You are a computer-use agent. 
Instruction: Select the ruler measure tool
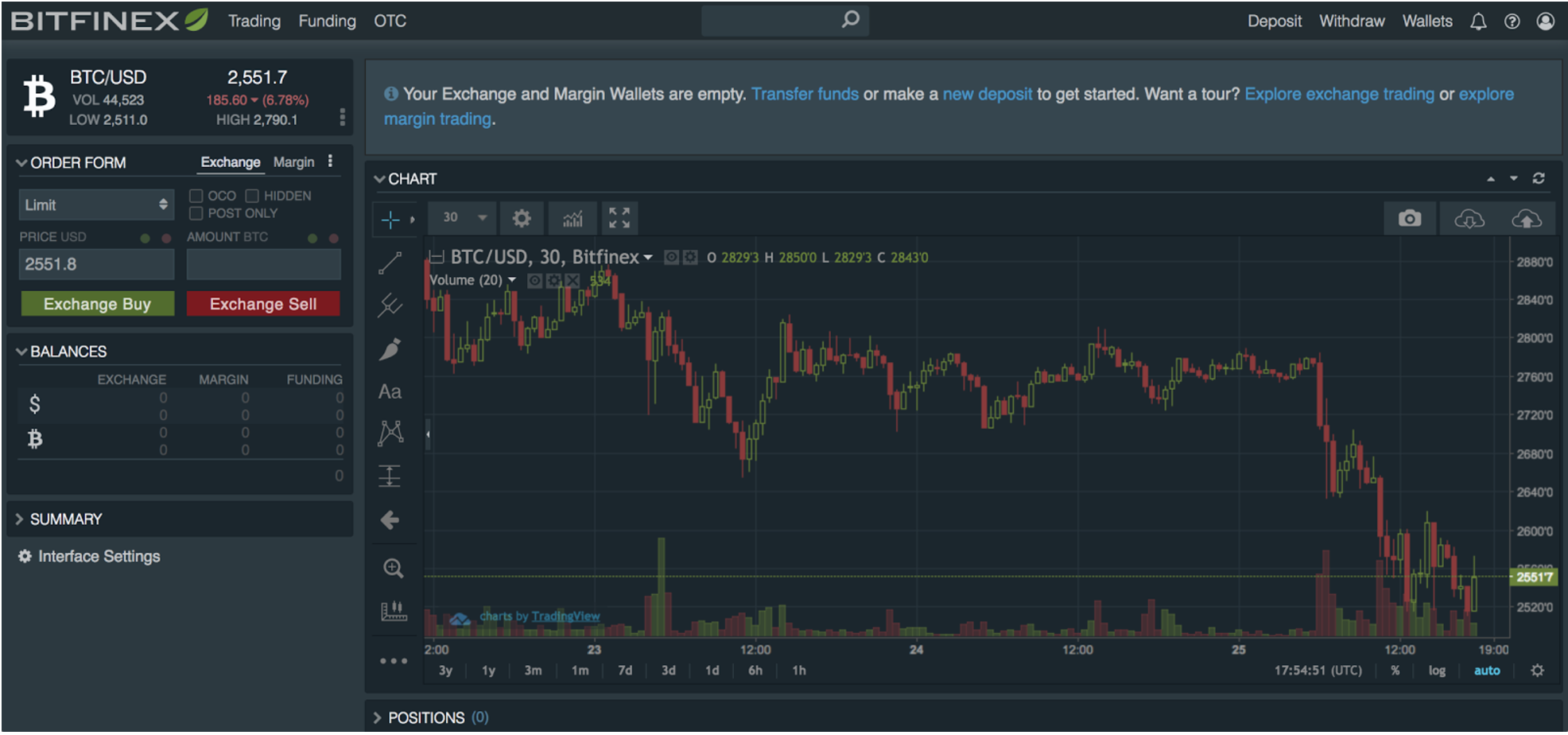[394, 611]
